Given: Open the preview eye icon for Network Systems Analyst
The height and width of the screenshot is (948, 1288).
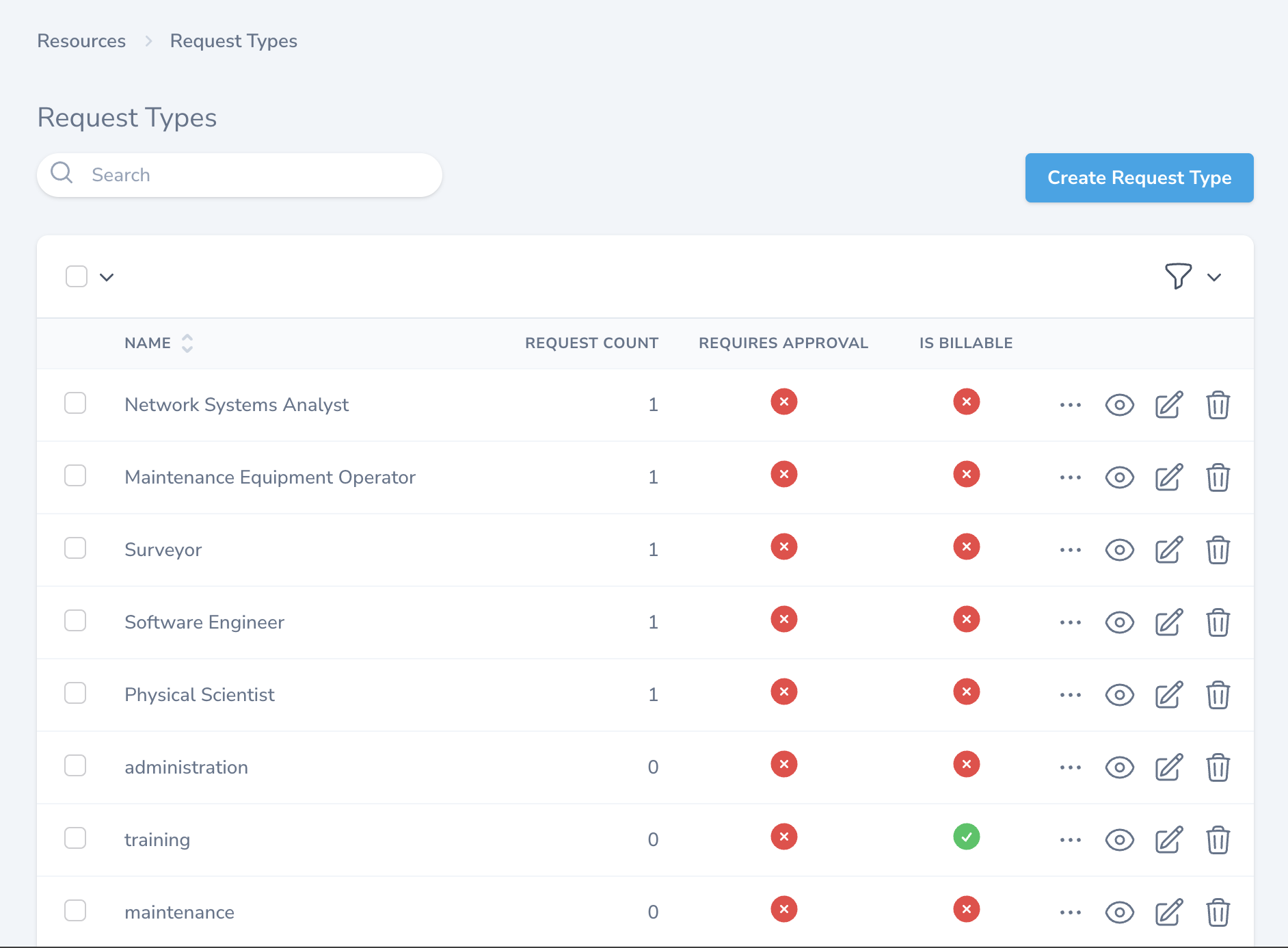Looking at the screenshot, I should click(x=1119, y=405).
